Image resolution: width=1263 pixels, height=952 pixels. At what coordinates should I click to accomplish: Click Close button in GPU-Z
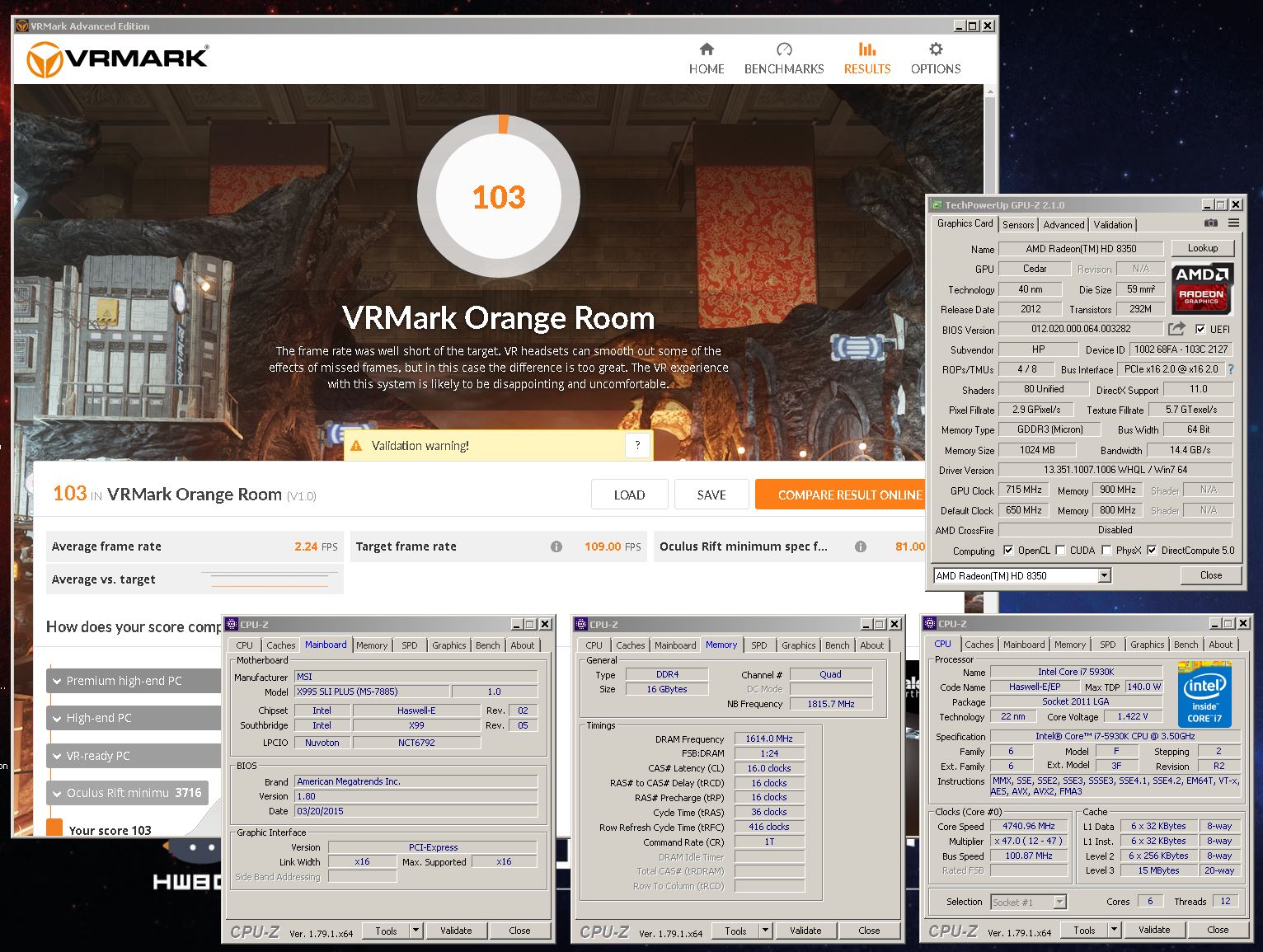point(1211,575)
